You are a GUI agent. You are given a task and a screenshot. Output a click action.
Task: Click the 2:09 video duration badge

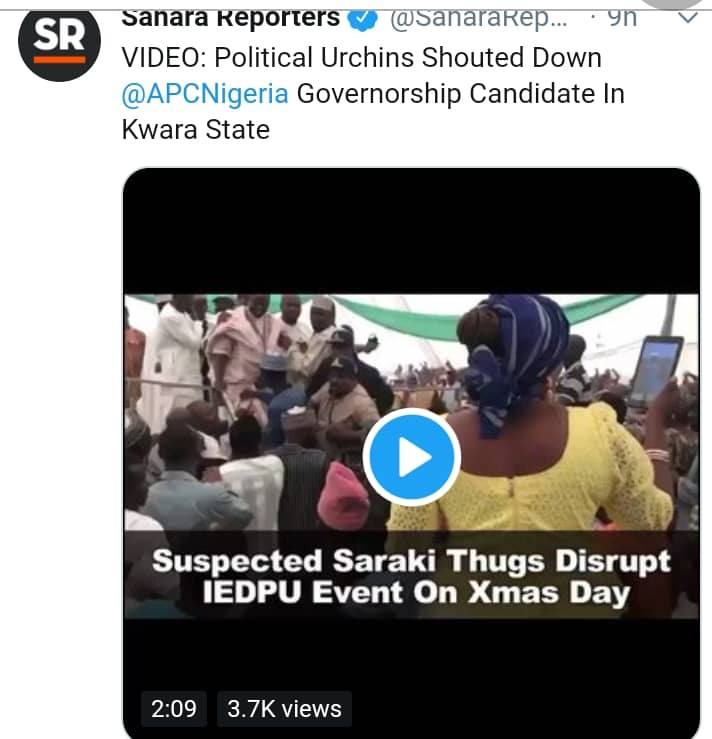[x=174, y=709]
